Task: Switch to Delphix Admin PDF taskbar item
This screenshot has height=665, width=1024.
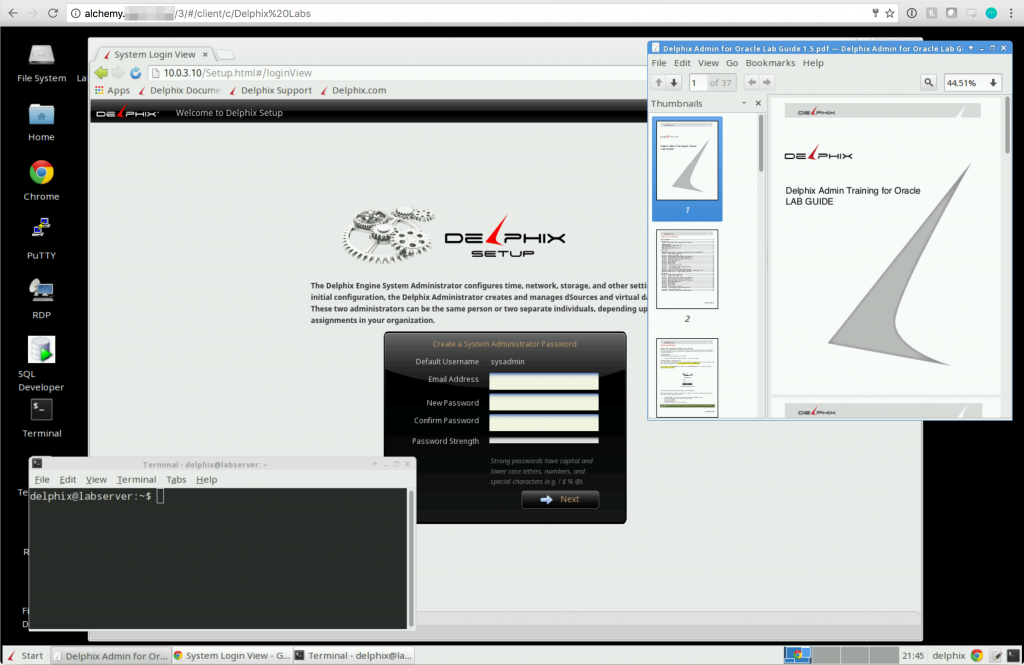Action: pos(110,655)
